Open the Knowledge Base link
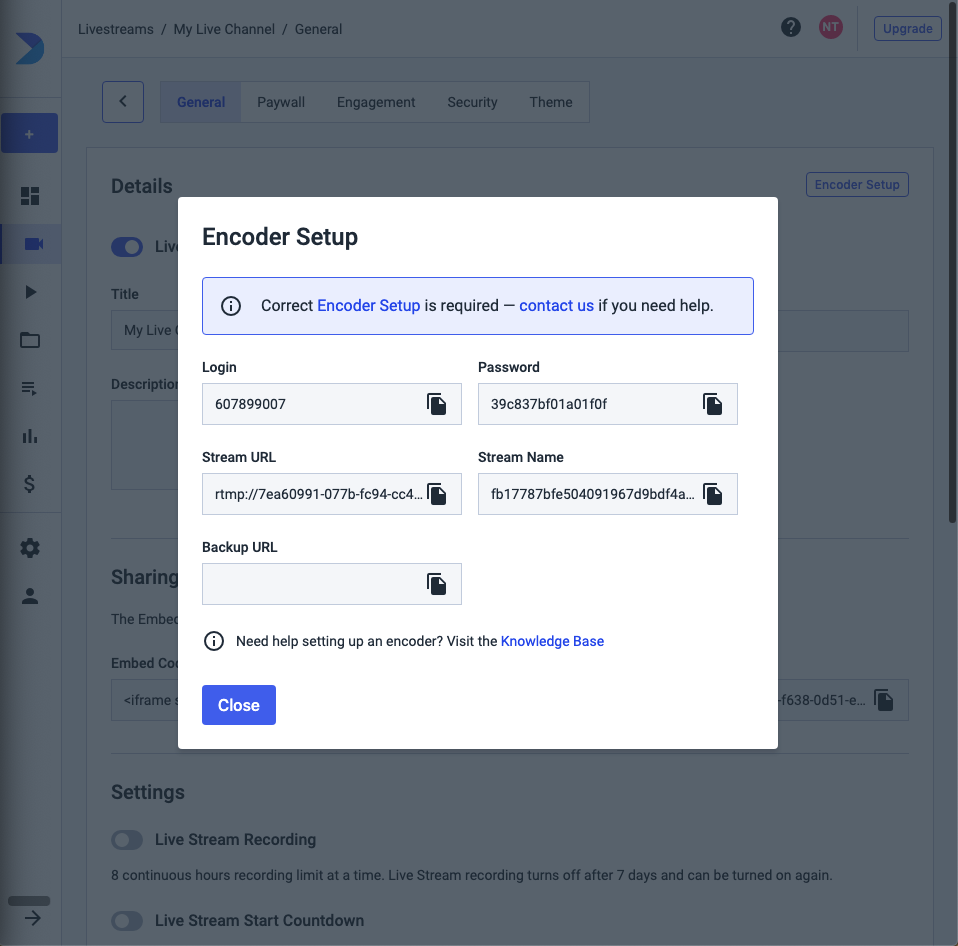Screen dimensions: 958x946 click(552, 641)
